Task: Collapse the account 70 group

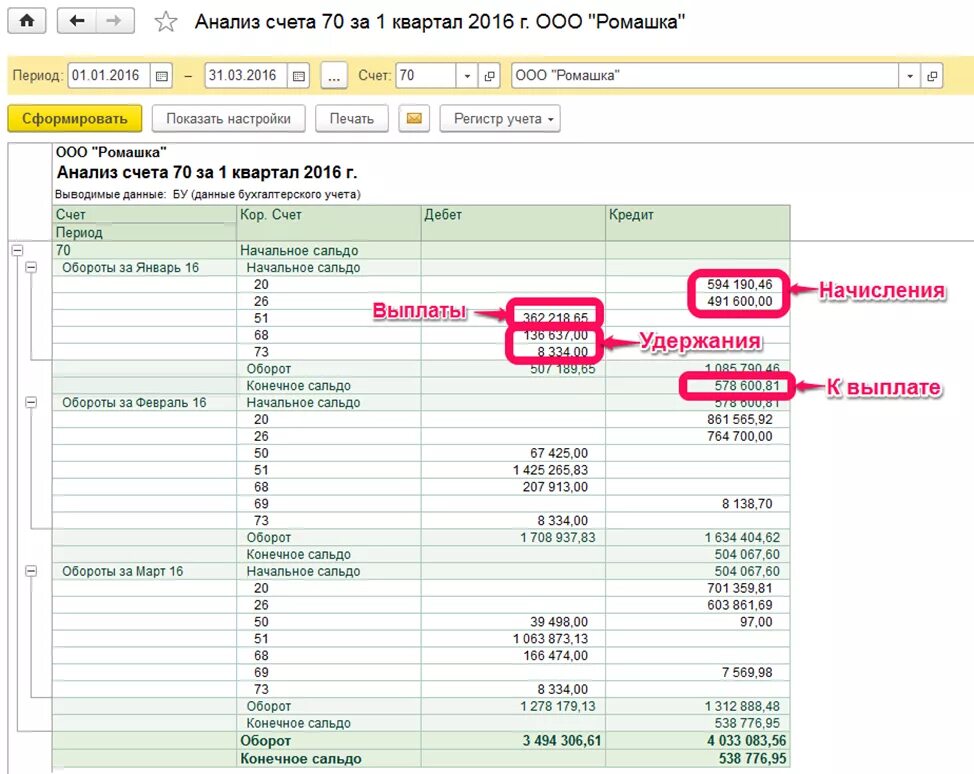Action: coord(17,250)
